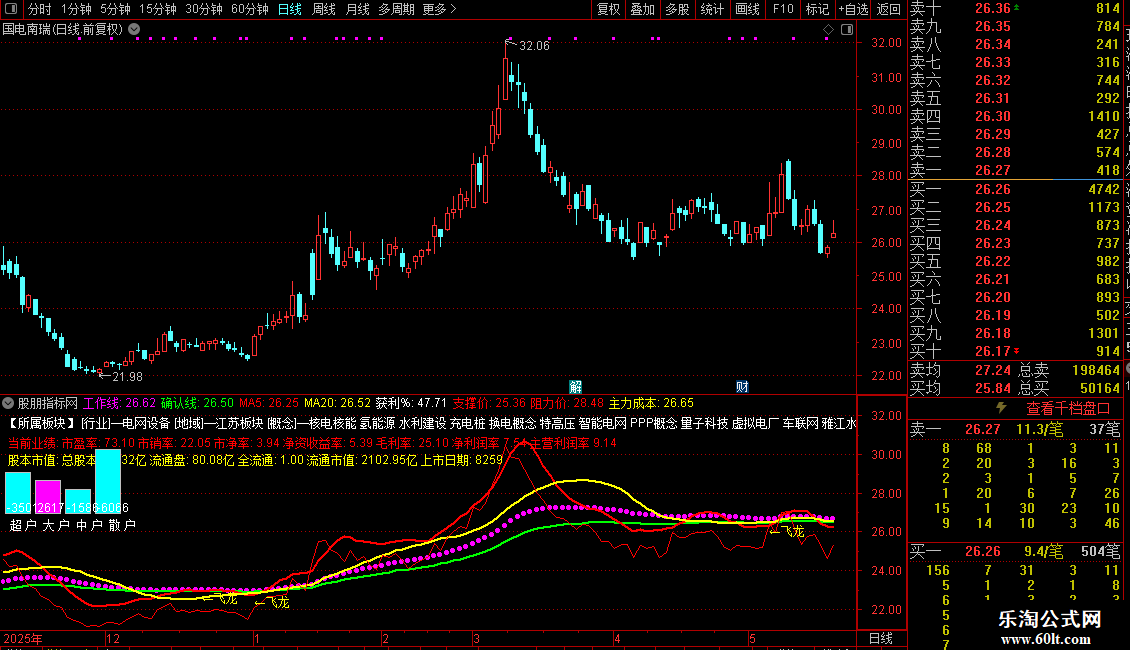Open the 解 marker on chart bottom

(575, 387)
